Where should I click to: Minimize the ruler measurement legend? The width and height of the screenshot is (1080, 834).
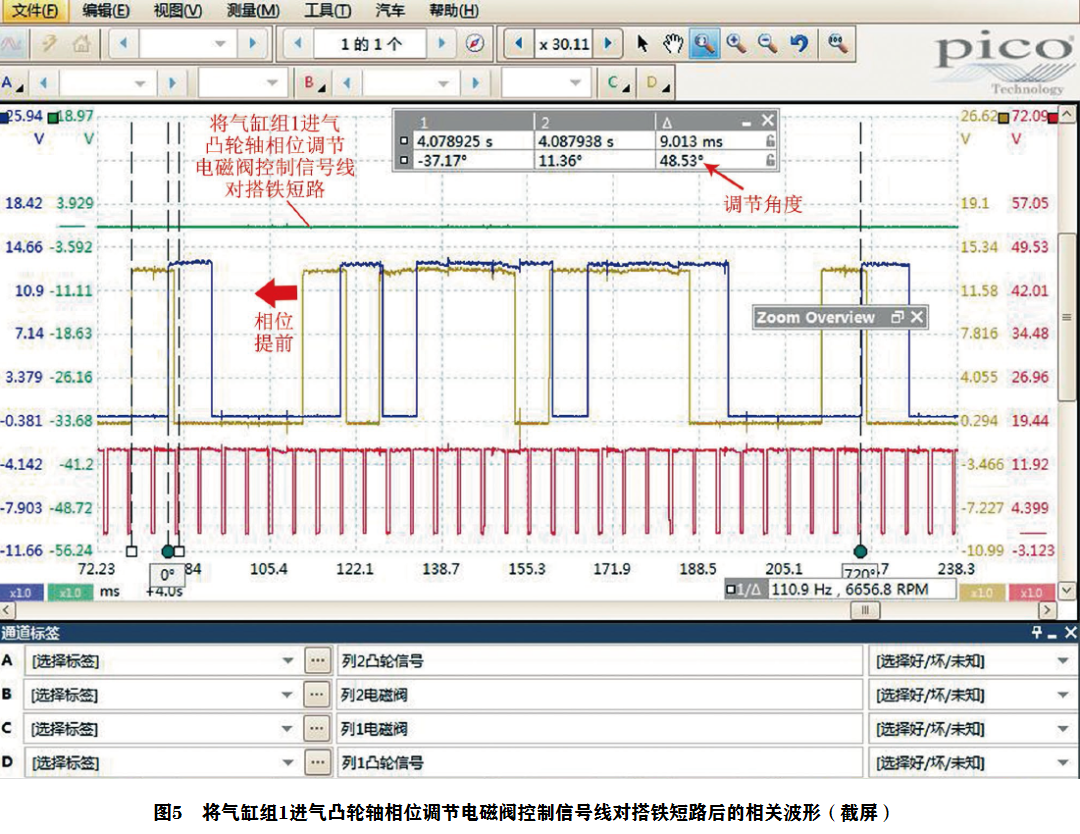pos(747,123)
